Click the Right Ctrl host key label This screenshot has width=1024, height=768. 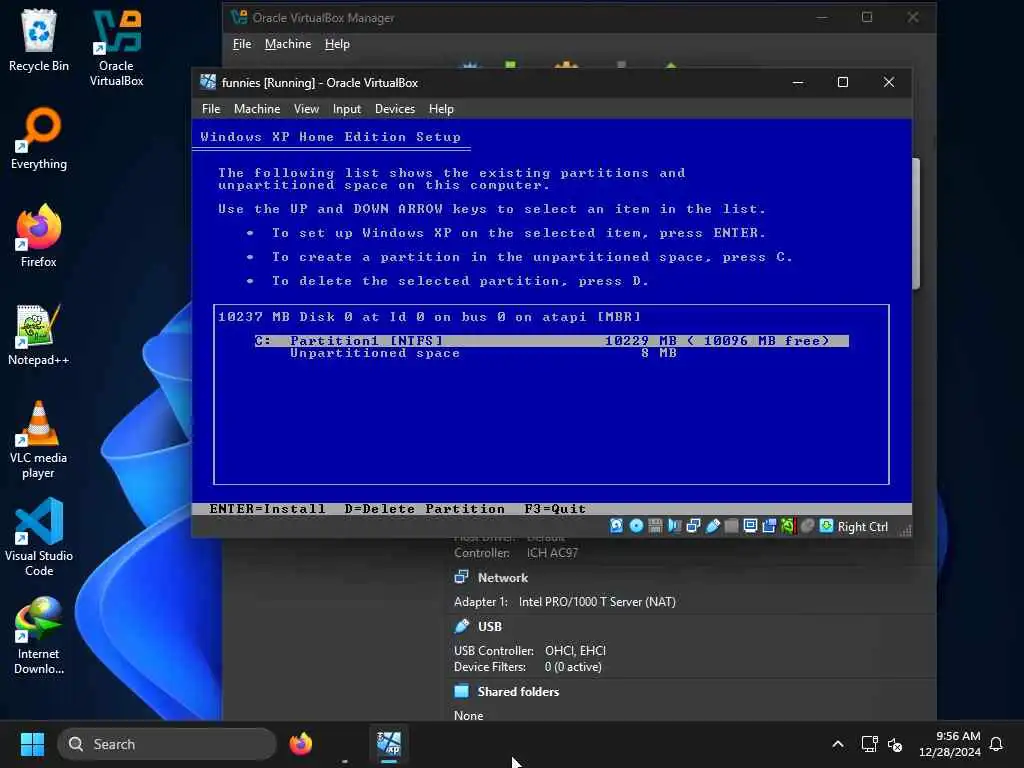[x=863, y=527]
